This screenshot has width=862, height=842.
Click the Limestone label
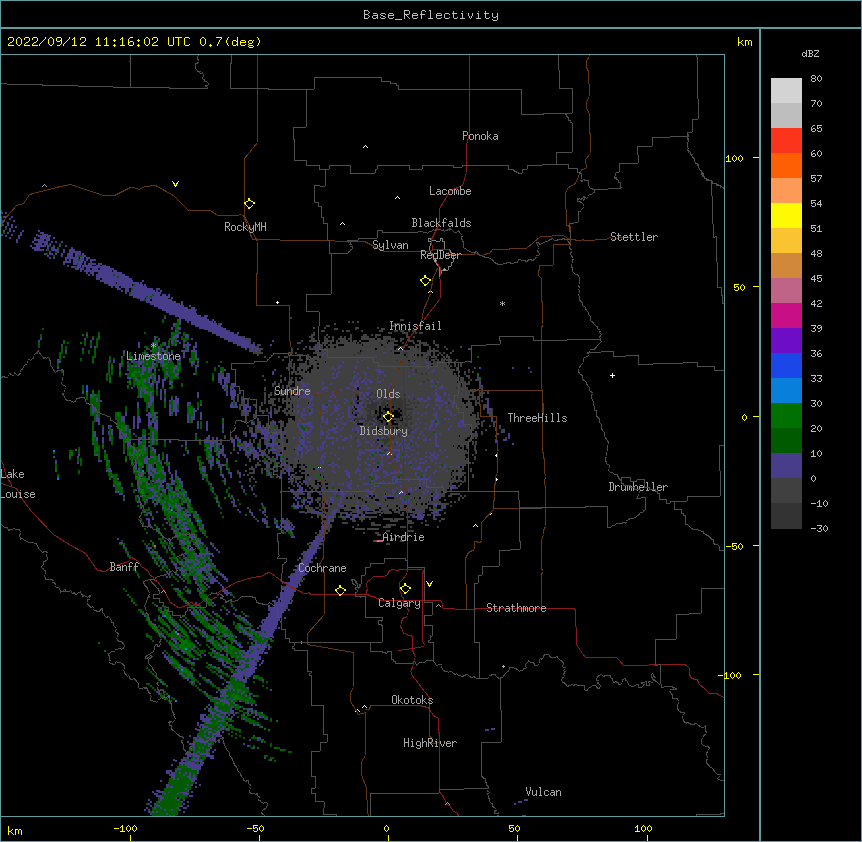pyautogui.click(x=153, y=356)
